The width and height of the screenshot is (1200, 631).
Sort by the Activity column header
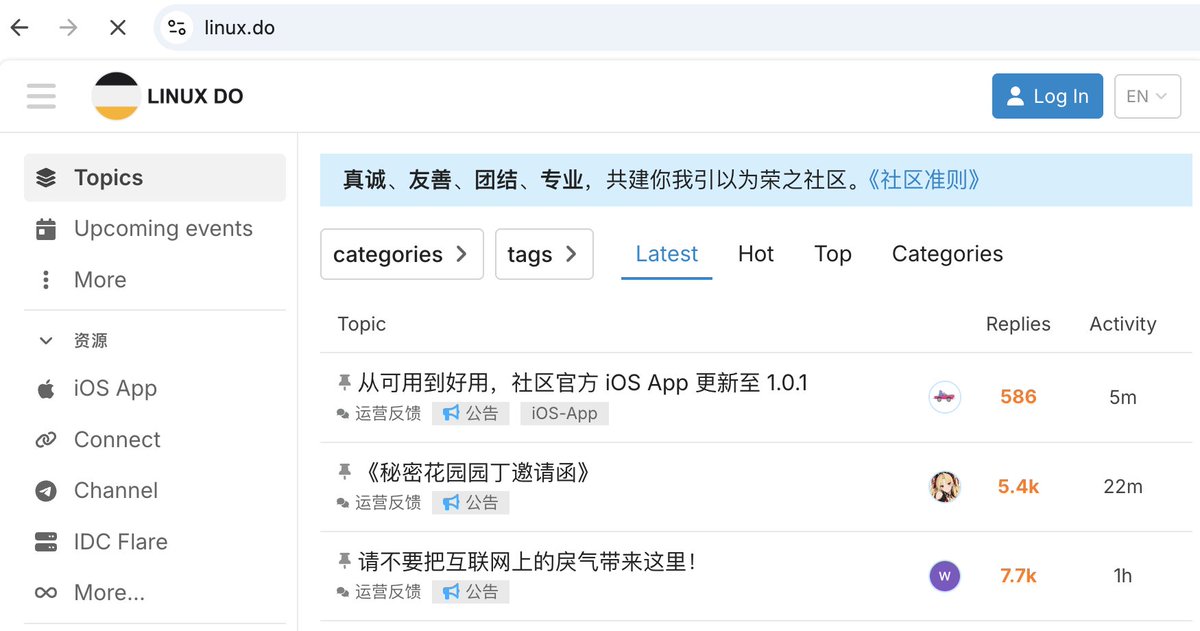coord(1123,324)
